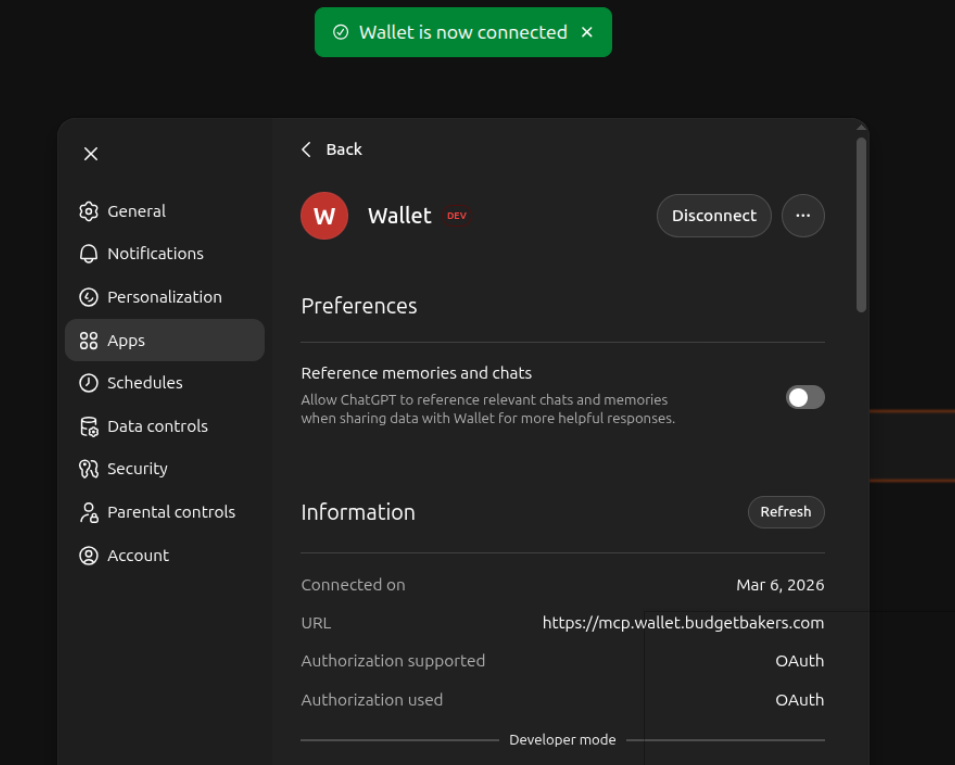Refresh the Wallet connection information
This screenshot has width=955, height=765.
786,511
